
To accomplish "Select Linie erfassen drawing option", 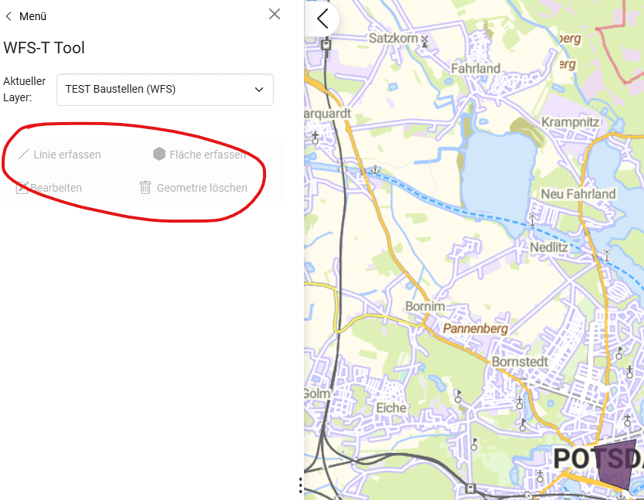I will click(x=66, y=155).
